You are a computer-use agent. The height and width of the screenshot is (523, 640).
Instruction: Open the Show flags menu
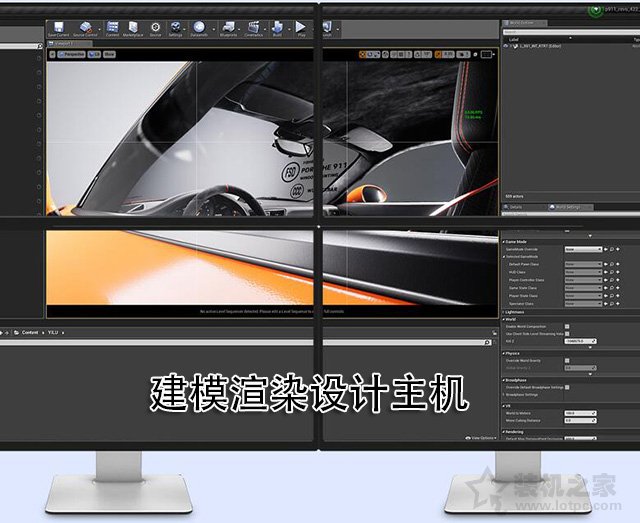click(109, 54)
